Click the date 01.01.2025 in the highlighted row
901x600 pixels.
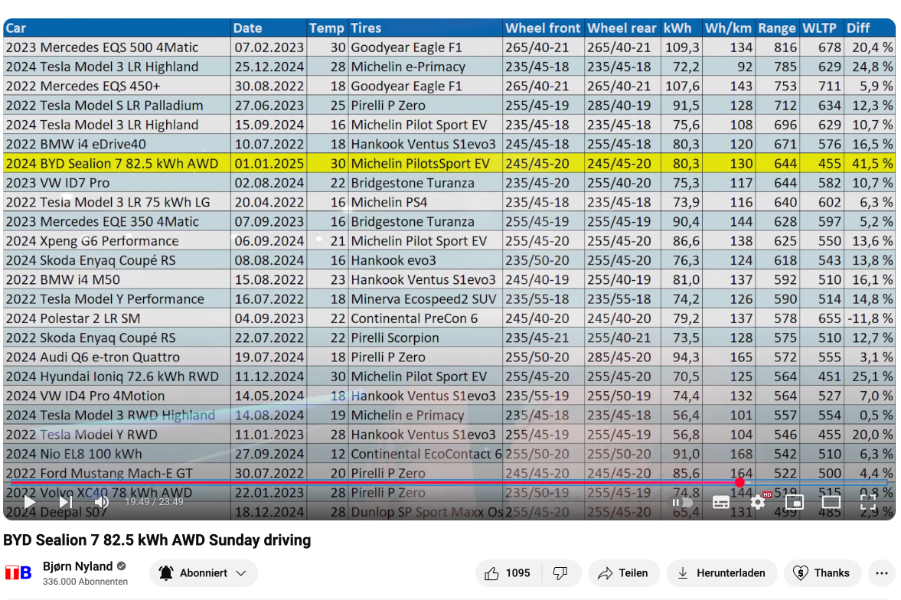pos(269,164)
